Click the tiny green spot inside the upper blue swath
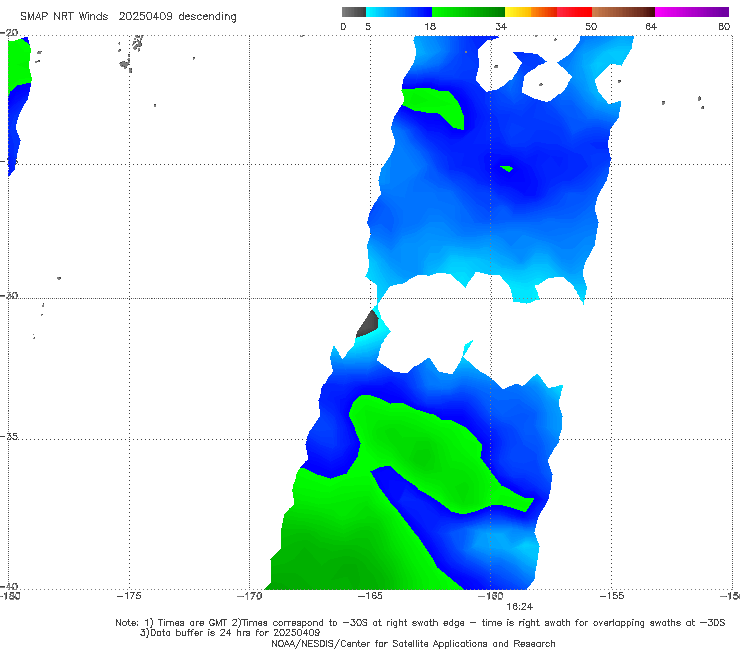 (x=507, y=168)
